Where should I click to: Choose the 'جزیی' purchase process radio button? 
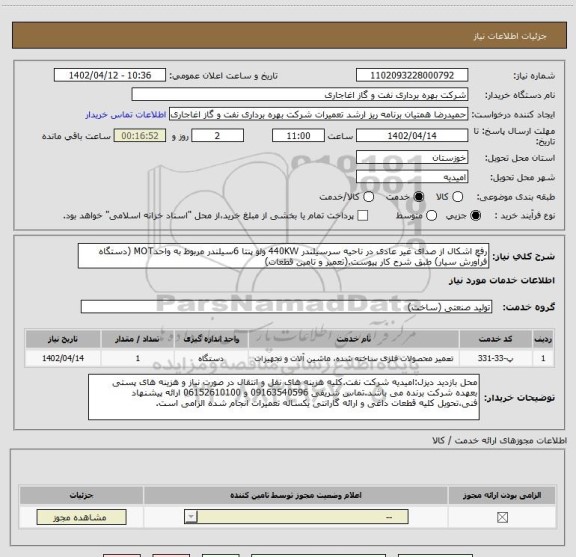(x=475, y=216)
